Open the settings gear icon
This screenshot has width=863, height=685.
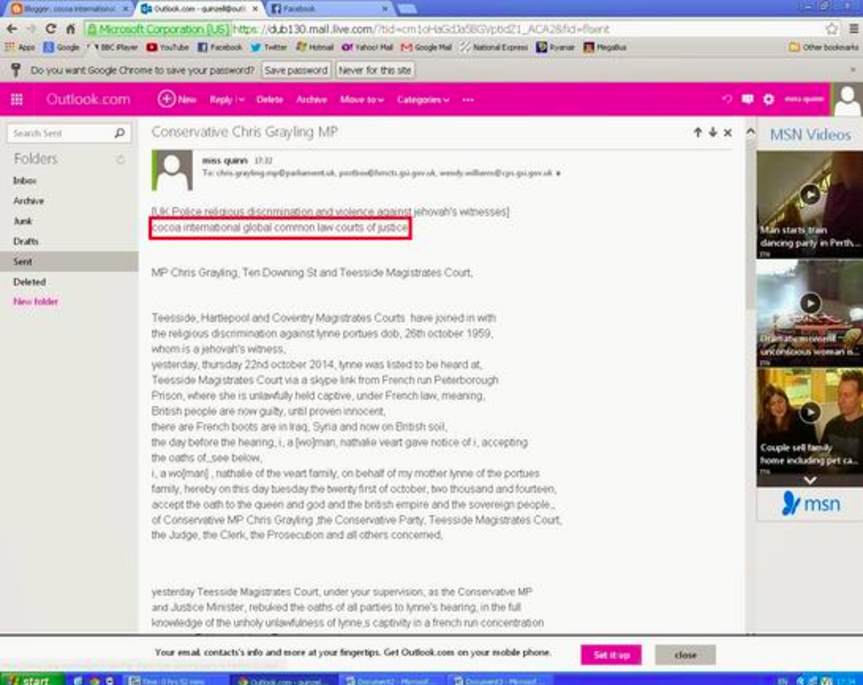coord(768,99)
